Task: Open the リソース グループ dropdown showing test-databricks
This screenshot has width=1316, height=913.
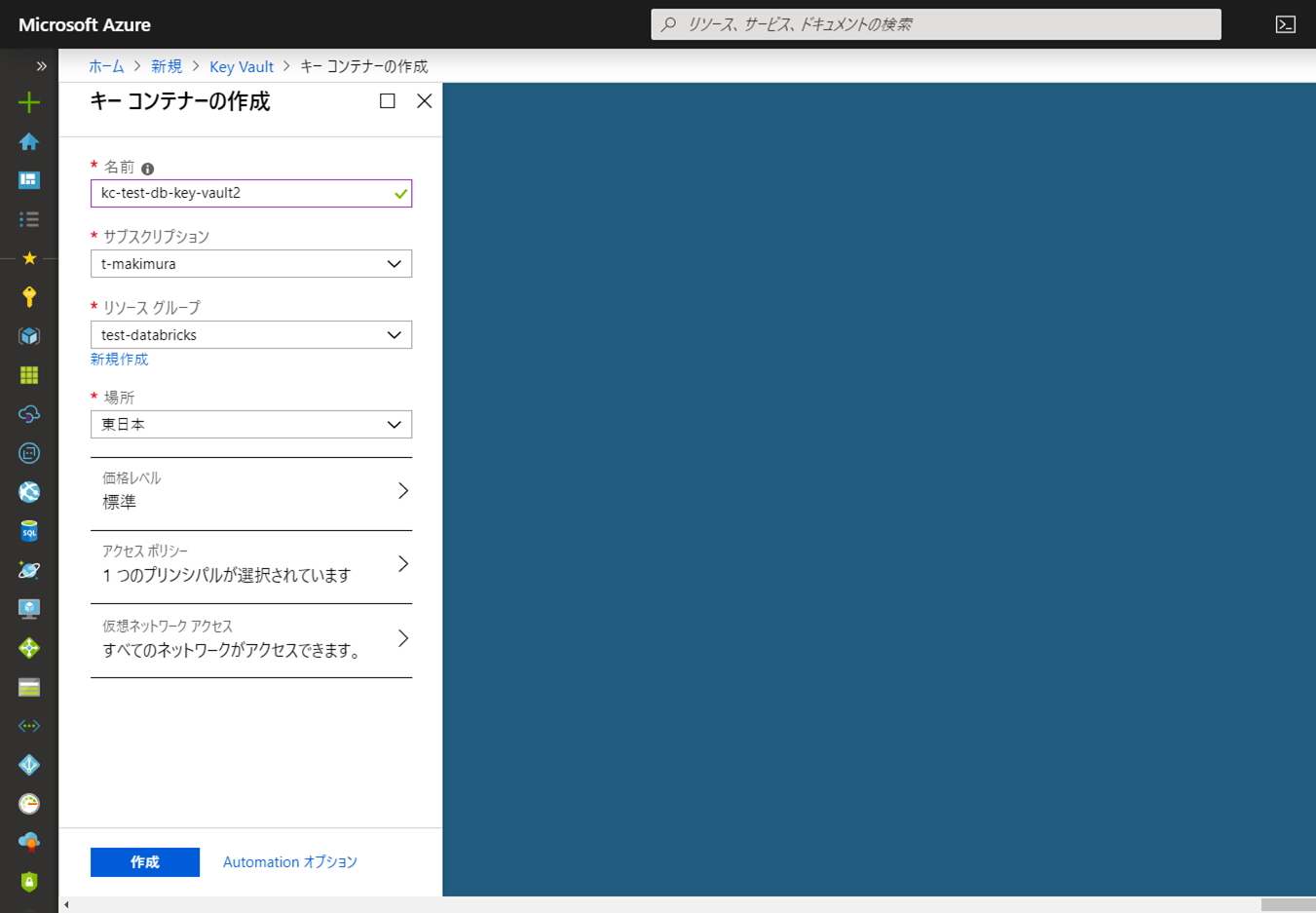Action: [251, 335]
